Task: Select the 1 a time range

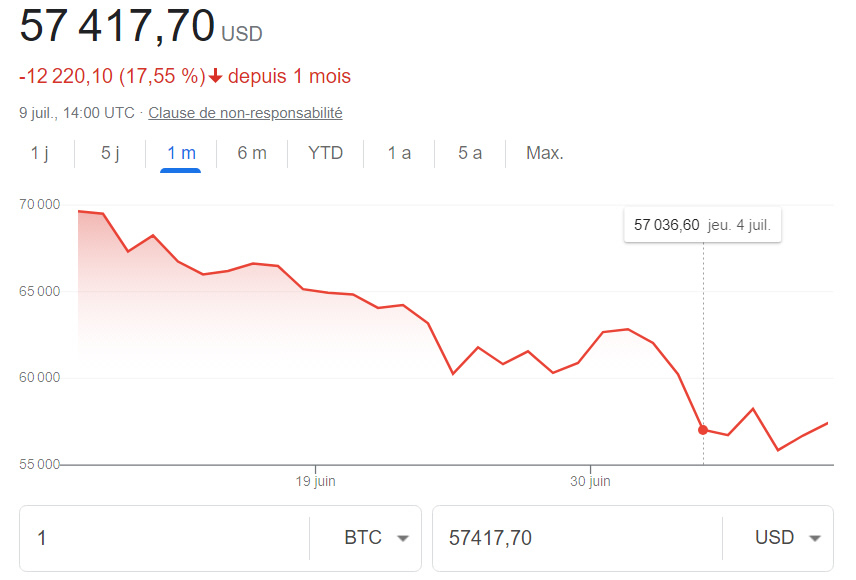Action: pyautogui.click(x=399, y=153)
